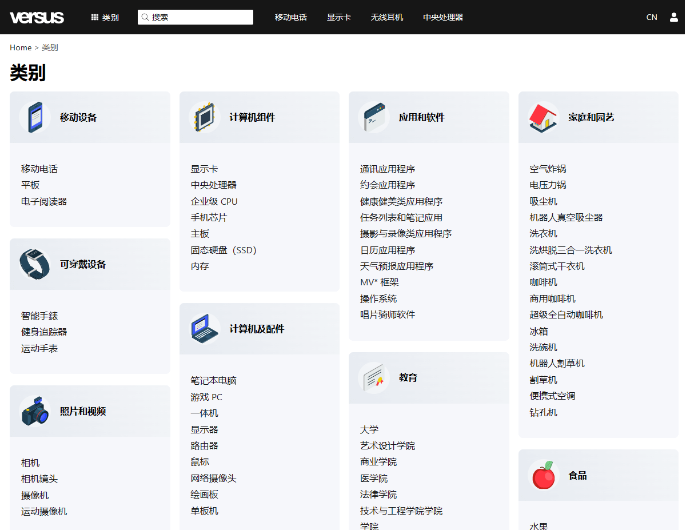This screenshot has width=685, height=532.
Task: Open the user account icon
Action: (x=674, y=17)
